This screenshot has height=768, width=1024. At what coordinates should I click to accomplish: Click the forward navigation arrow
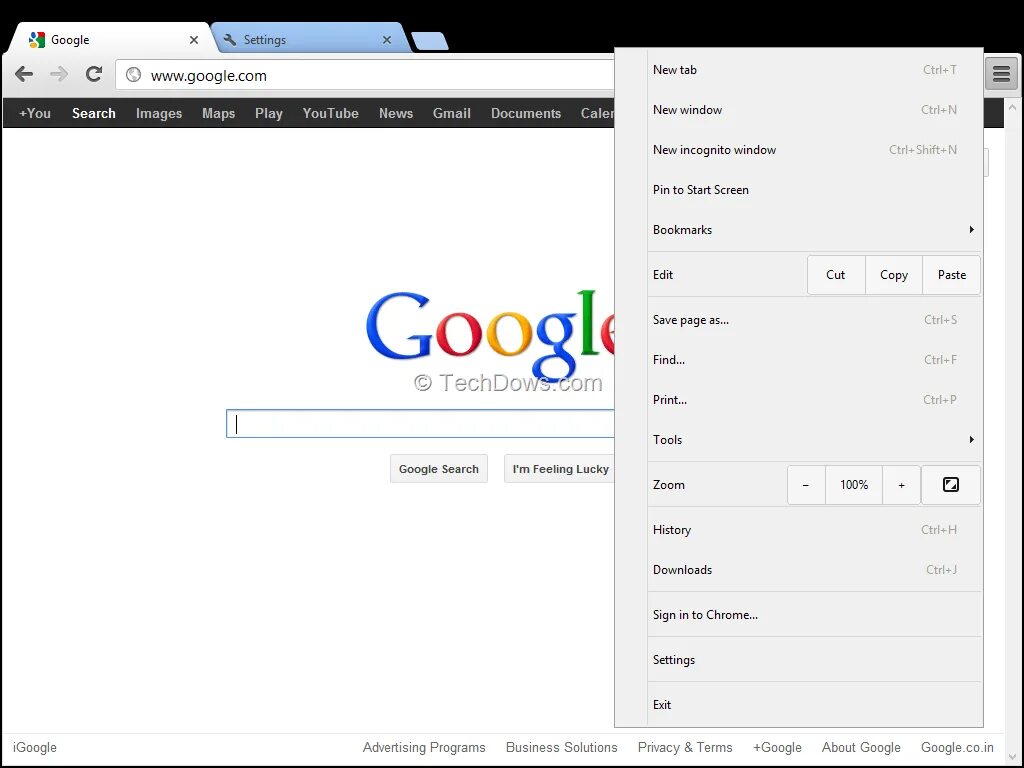tap(59, 74)
